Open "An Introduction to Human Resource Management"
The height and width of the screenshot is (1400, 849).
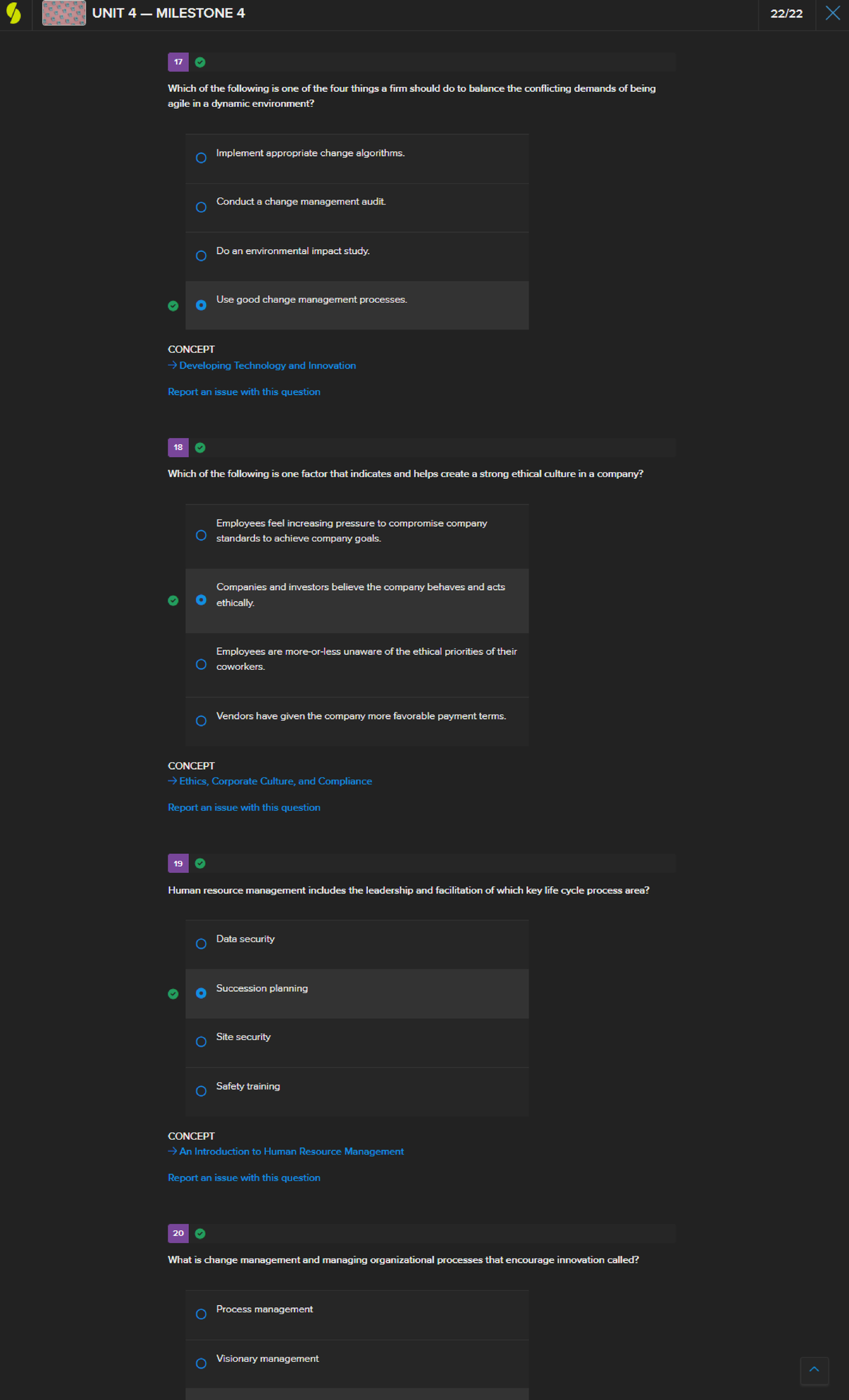(291, 1152)
